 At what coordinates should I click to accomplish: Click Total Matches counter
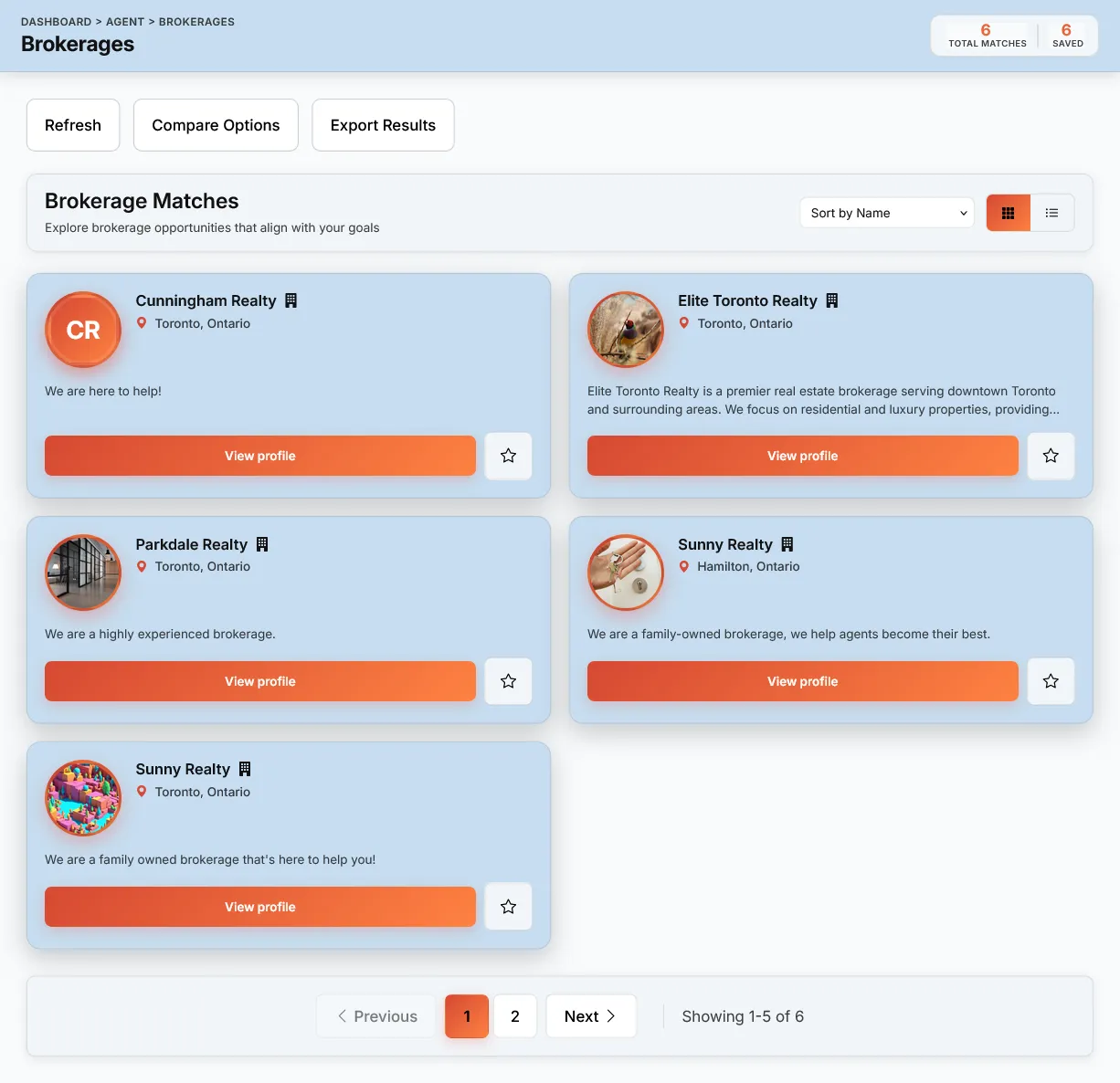coord(987,36)
